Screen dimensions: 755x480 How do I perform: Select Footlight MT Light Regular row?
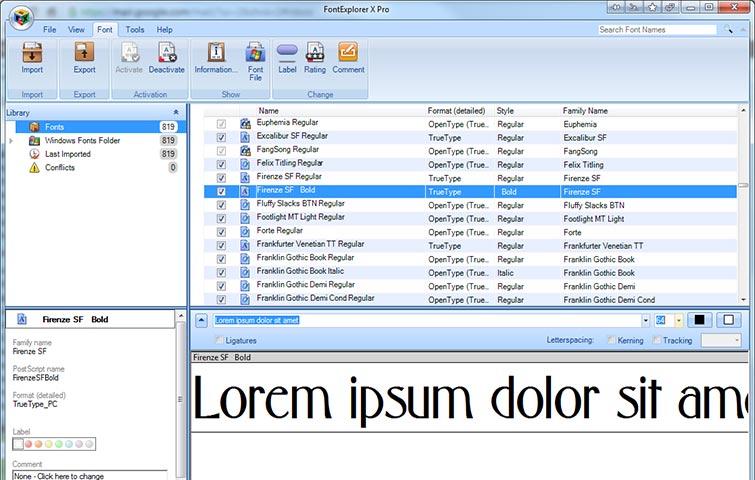click(x=470, y=219)
